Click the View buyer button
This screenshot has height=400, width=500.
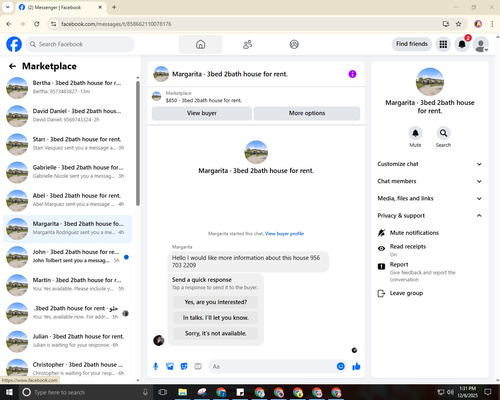point(202,113)
